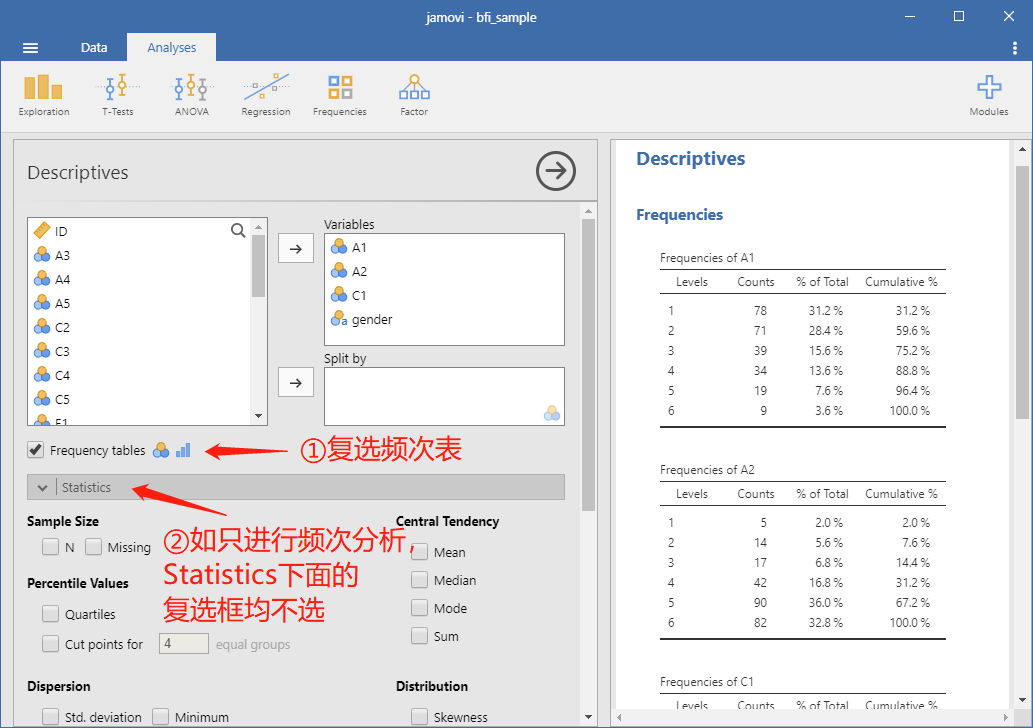Select C1 in the Variables box
This screenshot has height=728, width=1033.
tap(444, 295)
